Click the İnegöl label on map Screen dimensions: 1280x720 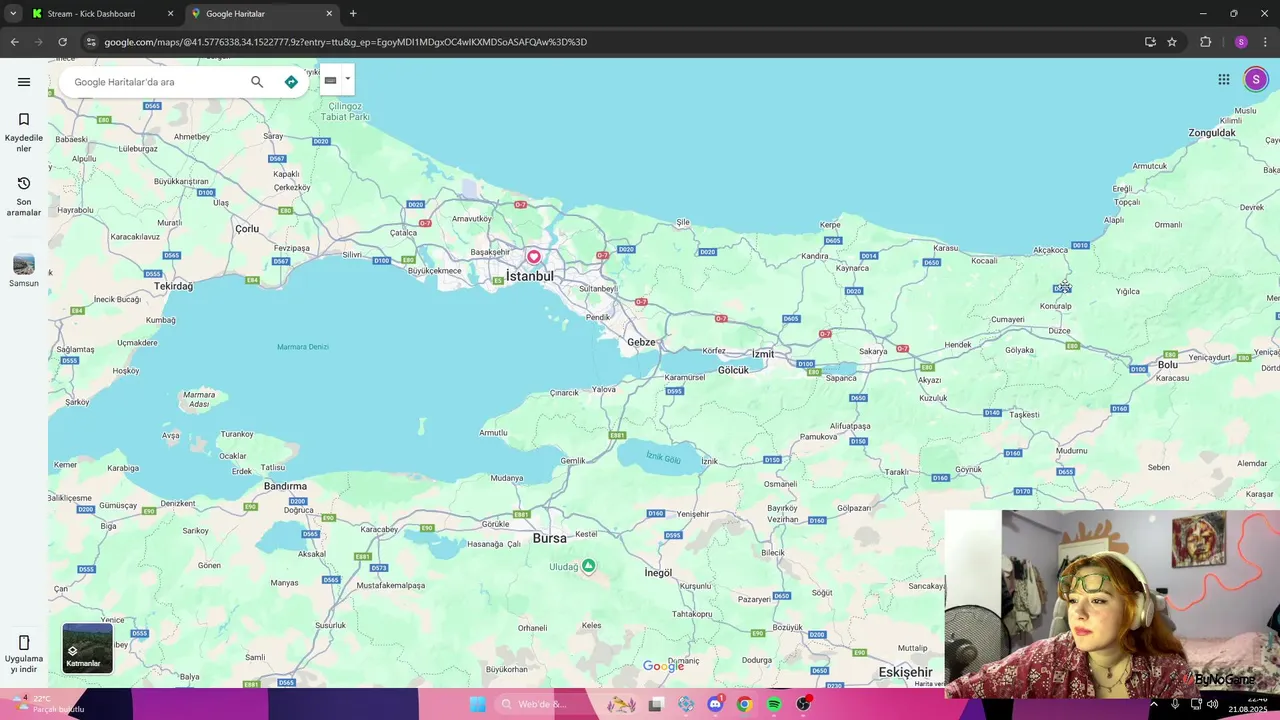click(x=658, y=573)
